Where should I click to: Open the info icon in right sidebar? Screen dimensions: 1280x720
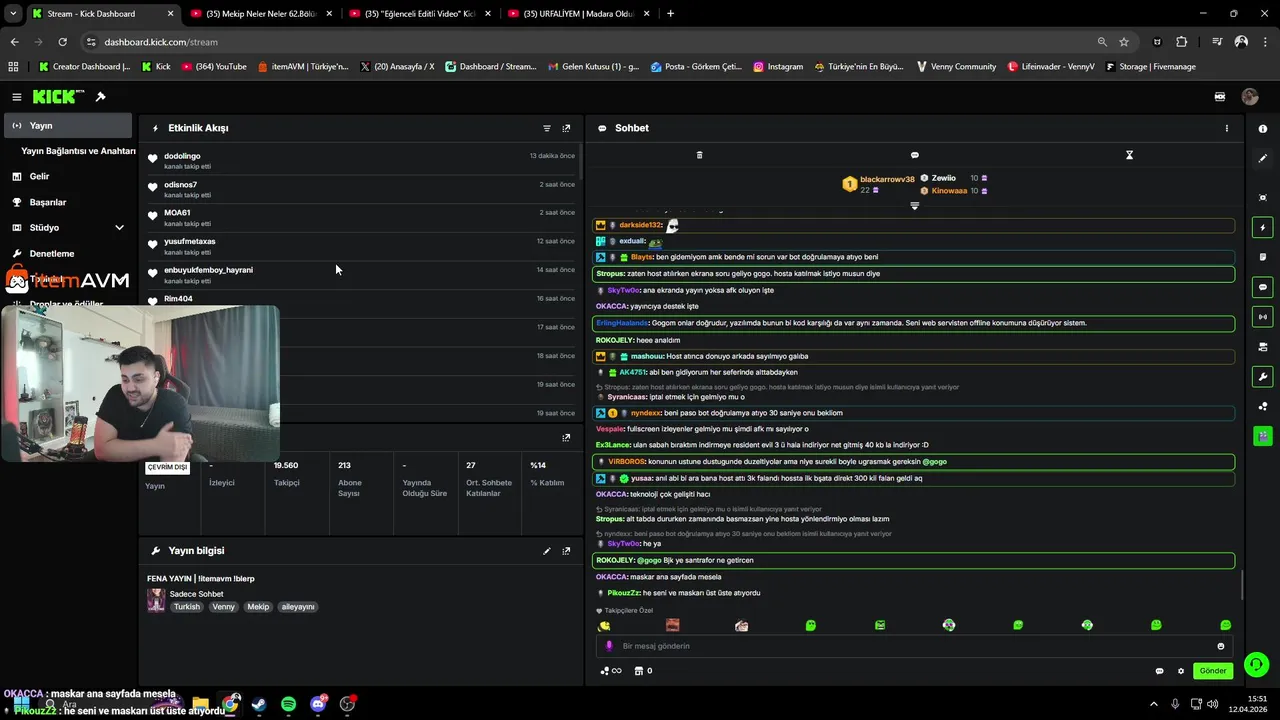[1263, 129]
